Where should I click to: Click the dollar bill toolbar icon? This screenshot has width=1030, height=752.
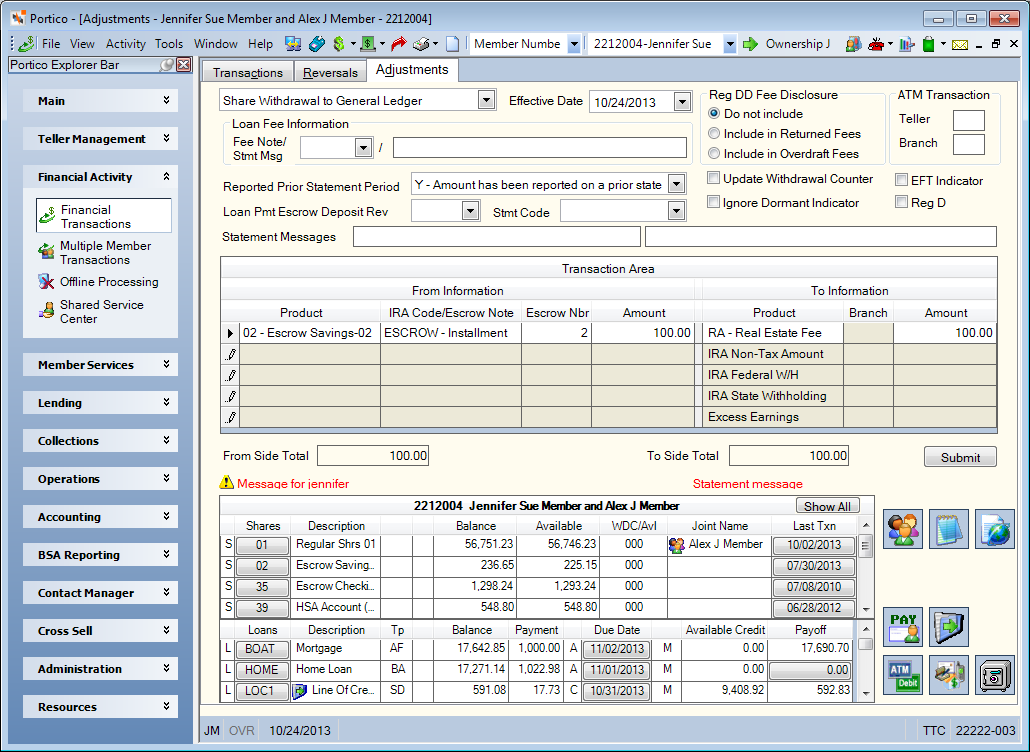click(x=368, y=44)
